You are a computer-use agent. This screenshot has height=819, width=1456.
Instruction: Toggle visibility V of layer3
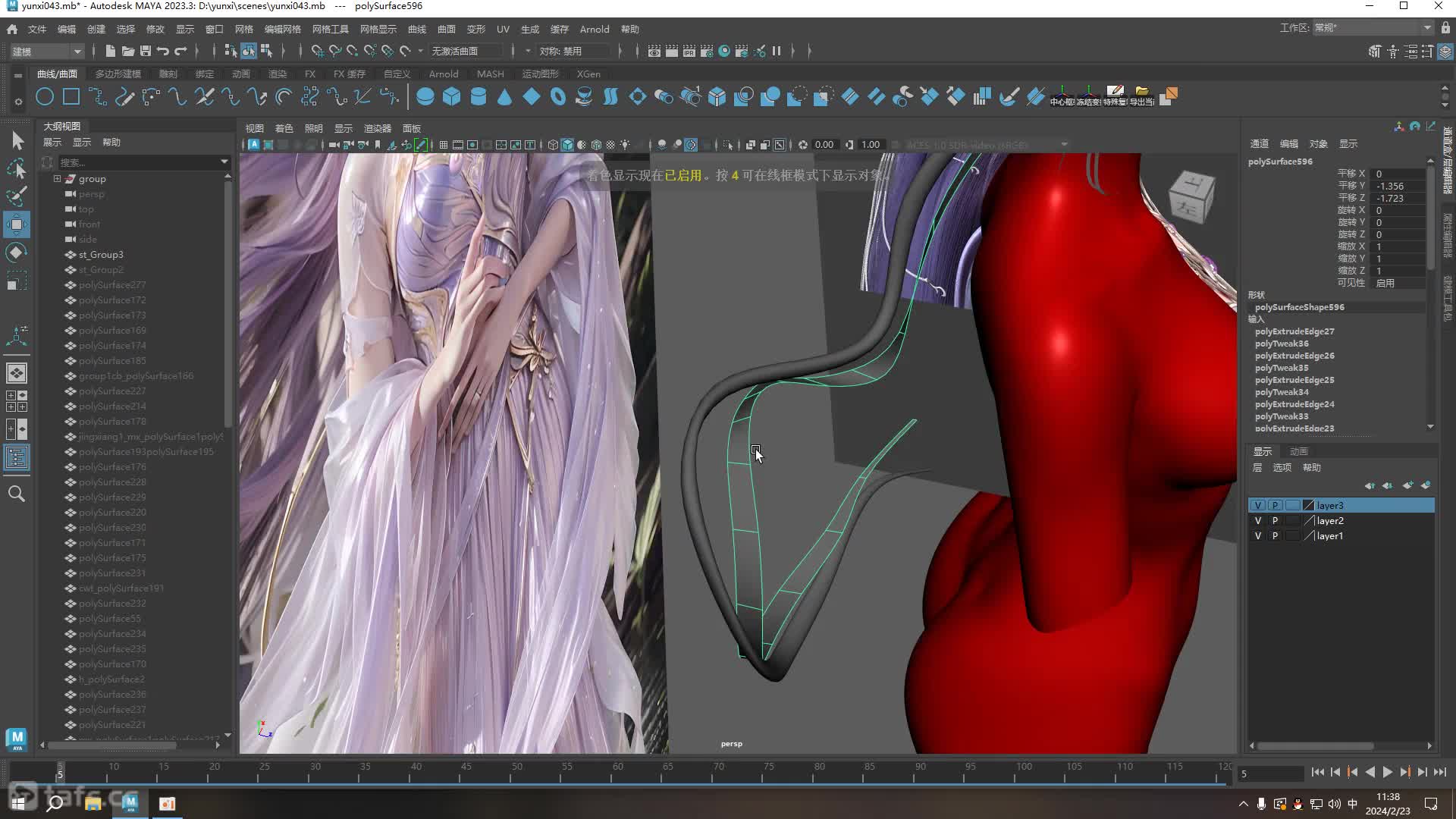pos(1258,506)
